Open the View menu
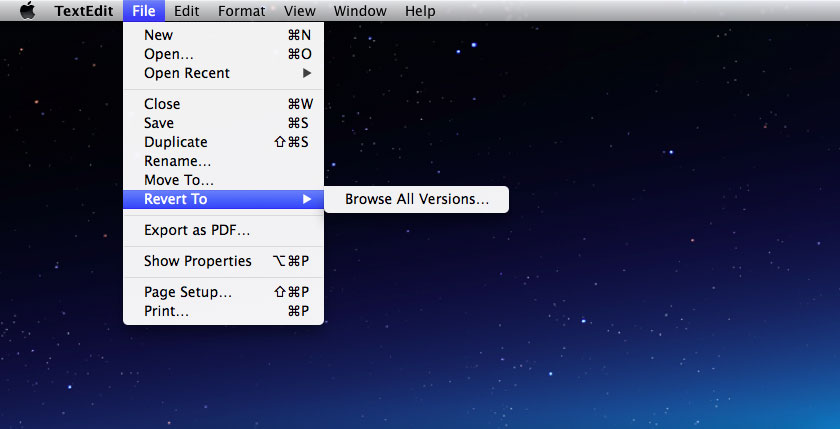 [x=299, y=11]
